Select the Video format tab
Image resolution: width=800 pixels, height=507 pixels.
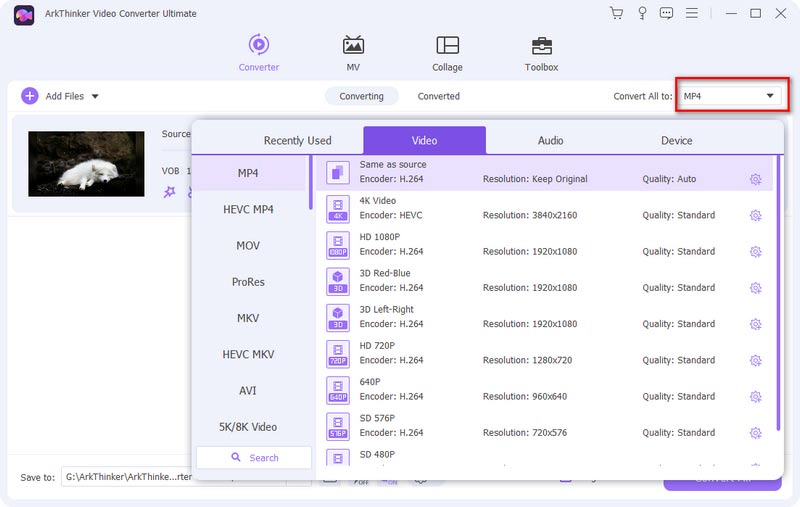(424, 140)
